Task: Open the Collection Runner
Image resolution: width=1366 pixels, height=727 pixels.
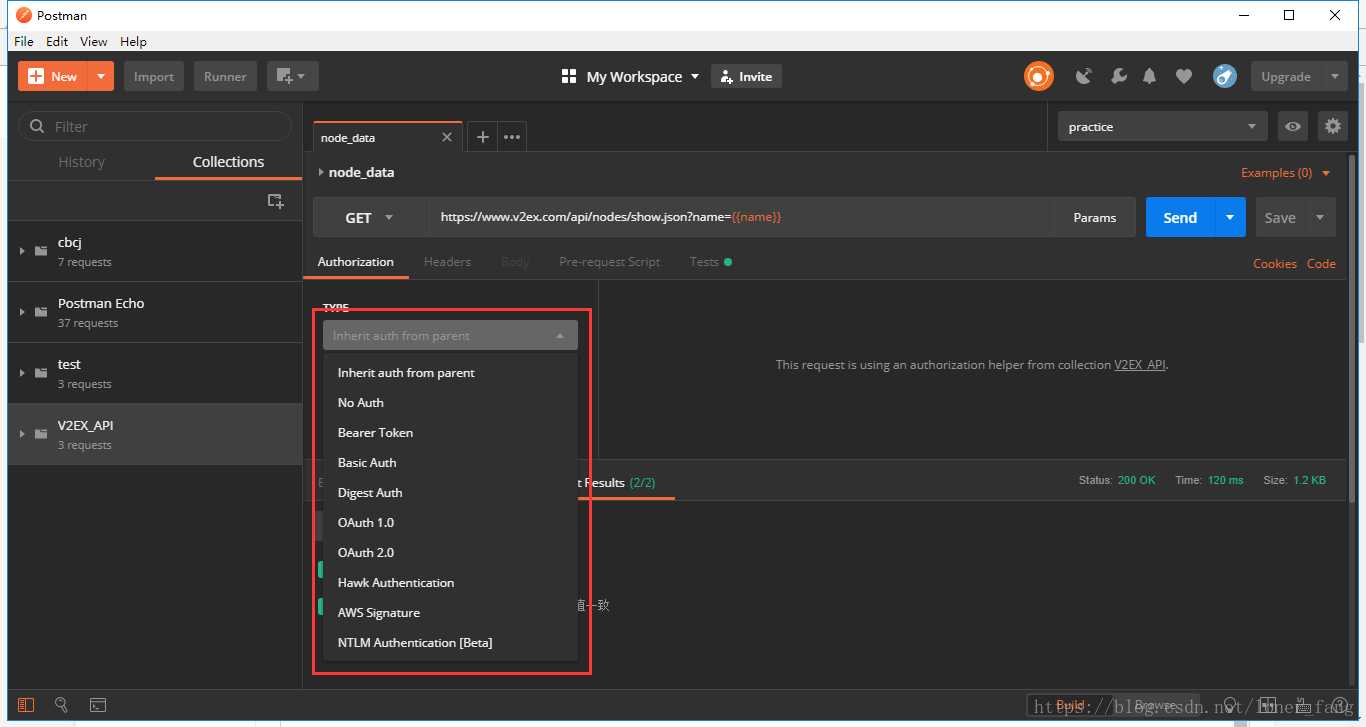Action: click(x=225, y=77)
